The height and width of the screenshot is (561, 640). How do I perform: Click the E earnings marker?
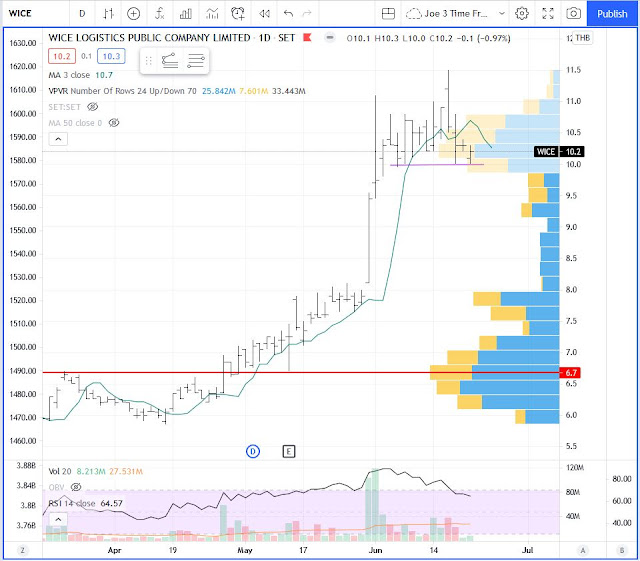[x=289, y=451]
